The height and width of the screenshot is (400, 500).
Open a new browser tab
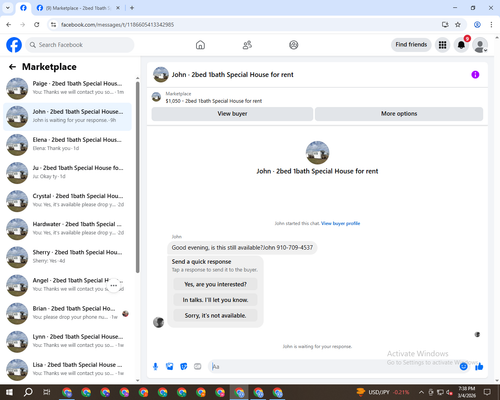132,8
